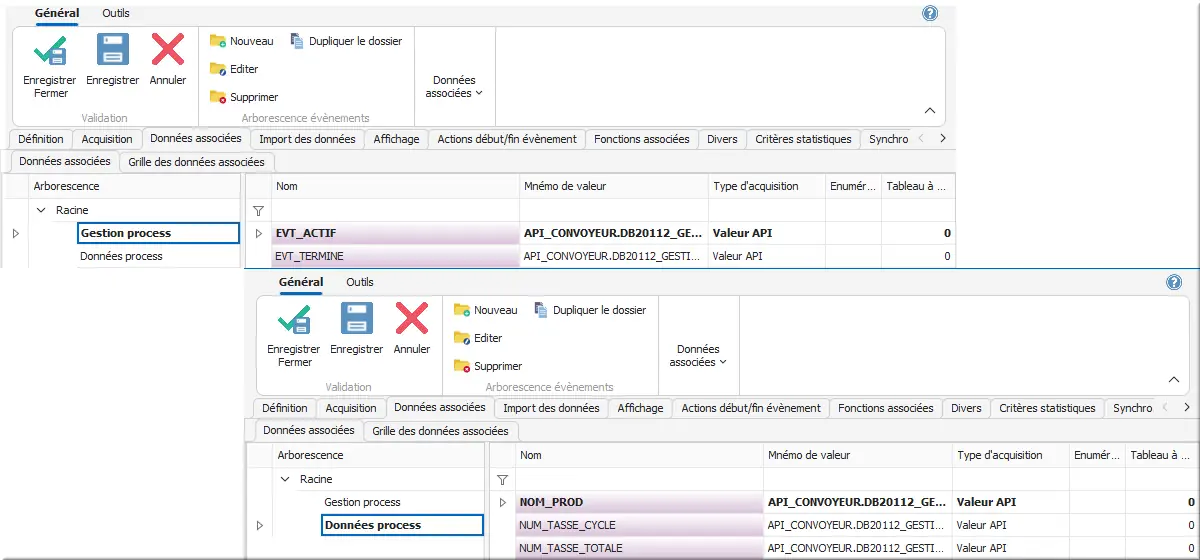Collapse the top window ribbon with chevron
1200x560 pixels.
pyautogui.click(x=929, y=111)
